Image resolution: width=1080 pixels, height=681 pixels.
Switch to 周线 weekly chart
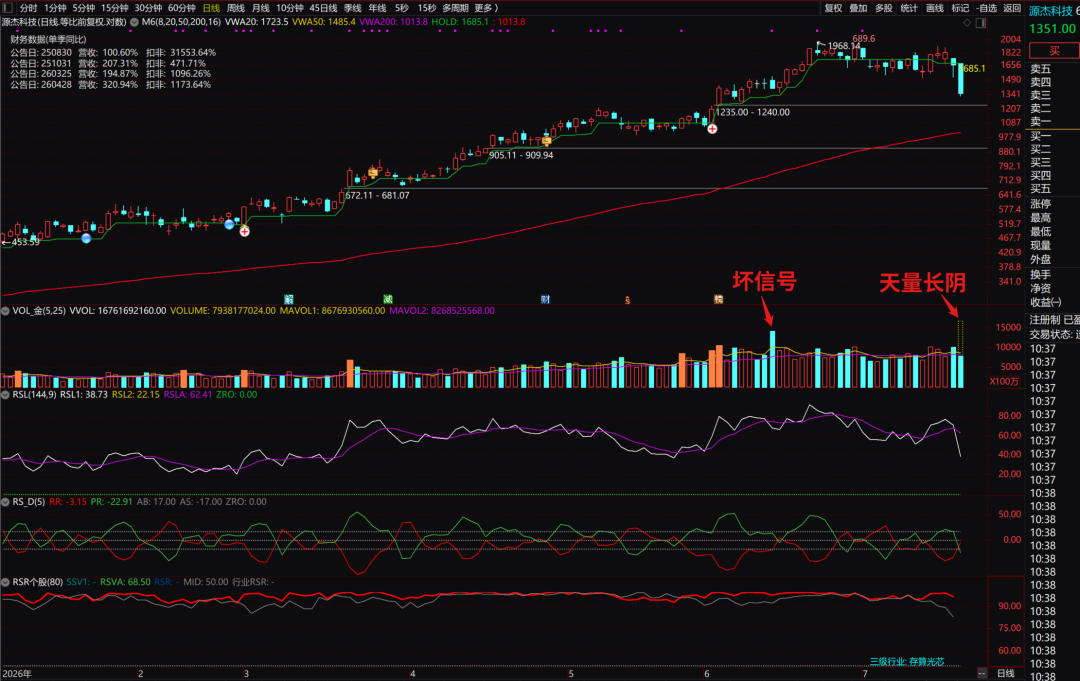pos(236,8)
